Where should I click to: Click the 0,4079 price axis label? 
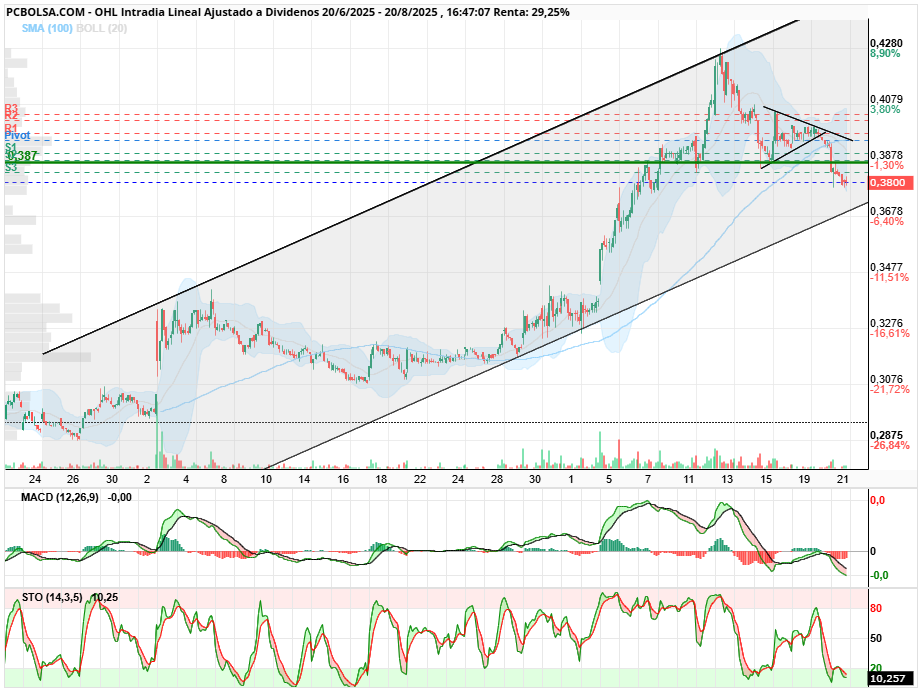(x=886, y=99)
